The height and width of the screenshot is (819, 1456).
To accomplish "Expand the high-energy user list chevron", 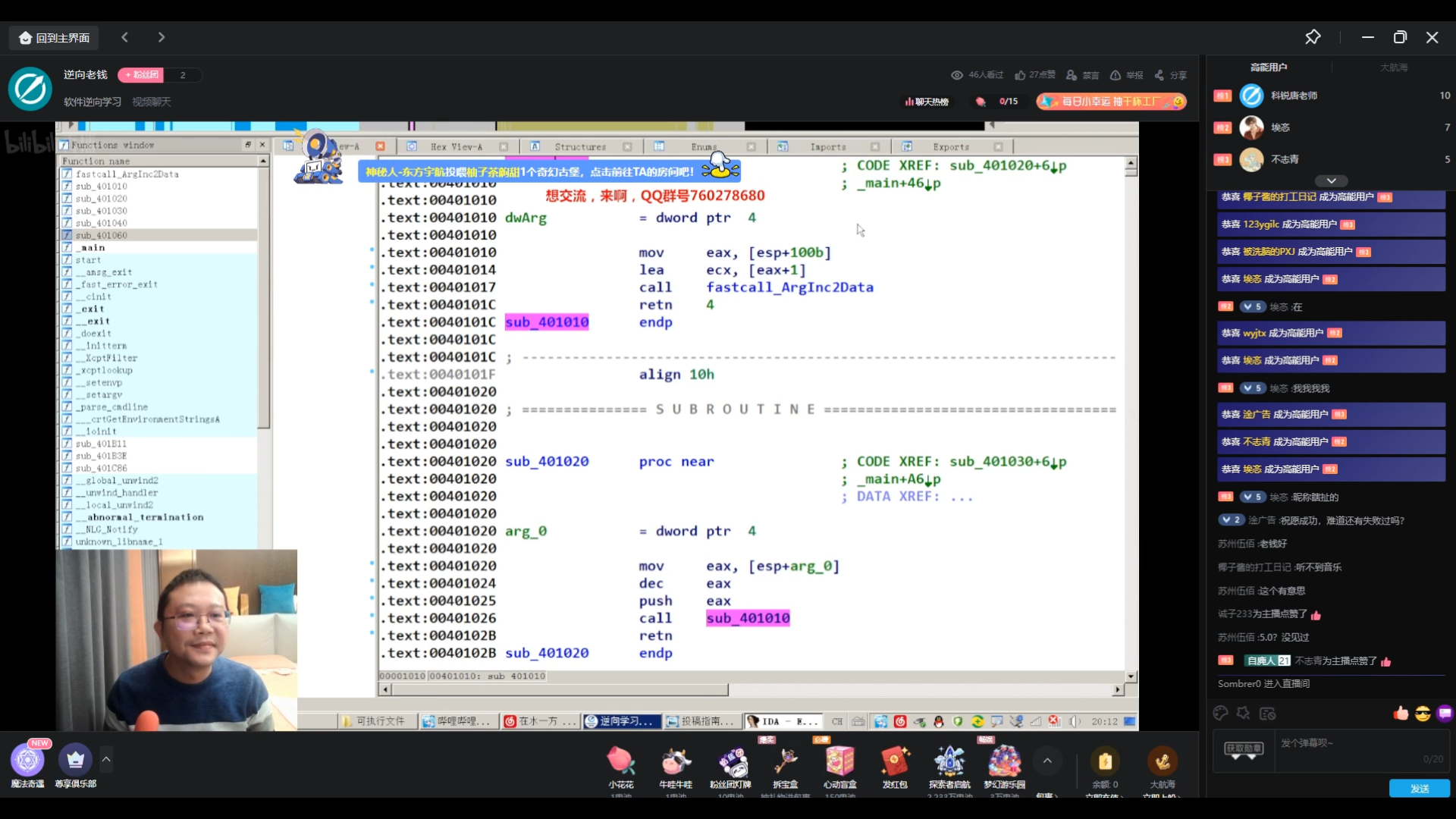I will [1331, 180].
